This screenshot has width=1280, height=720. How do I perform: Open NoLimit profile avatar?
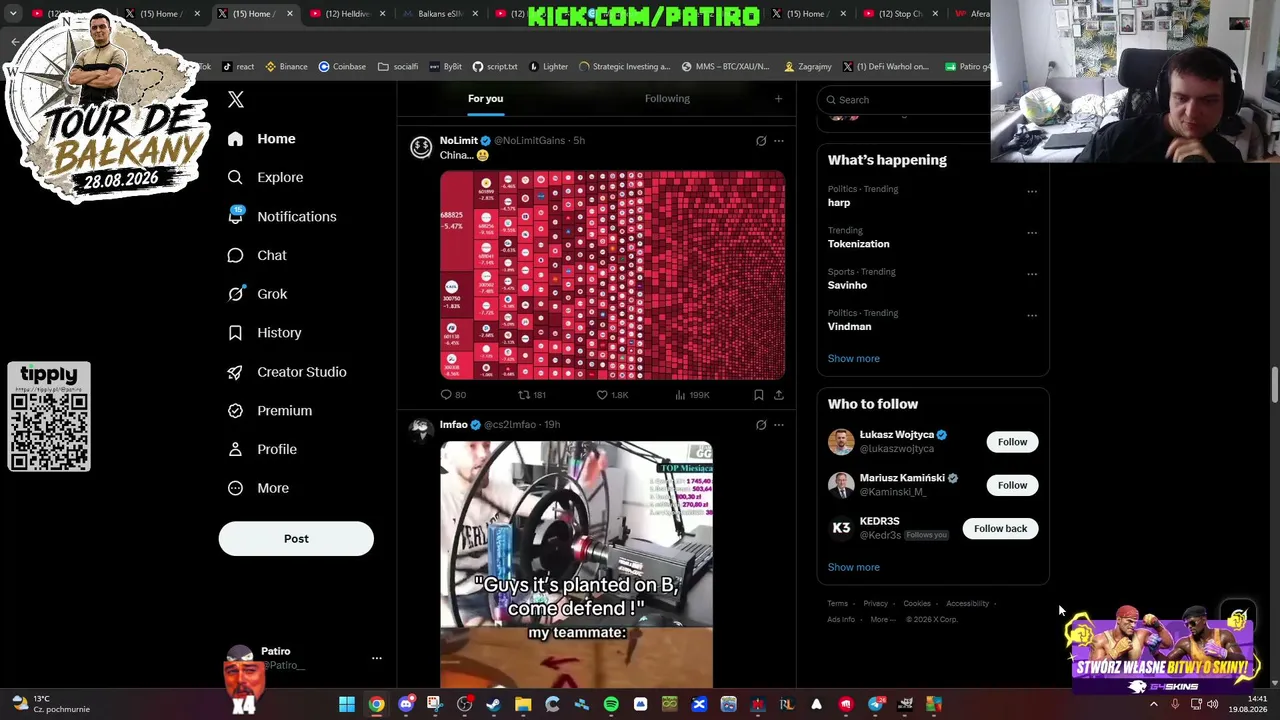coord(421,147)
